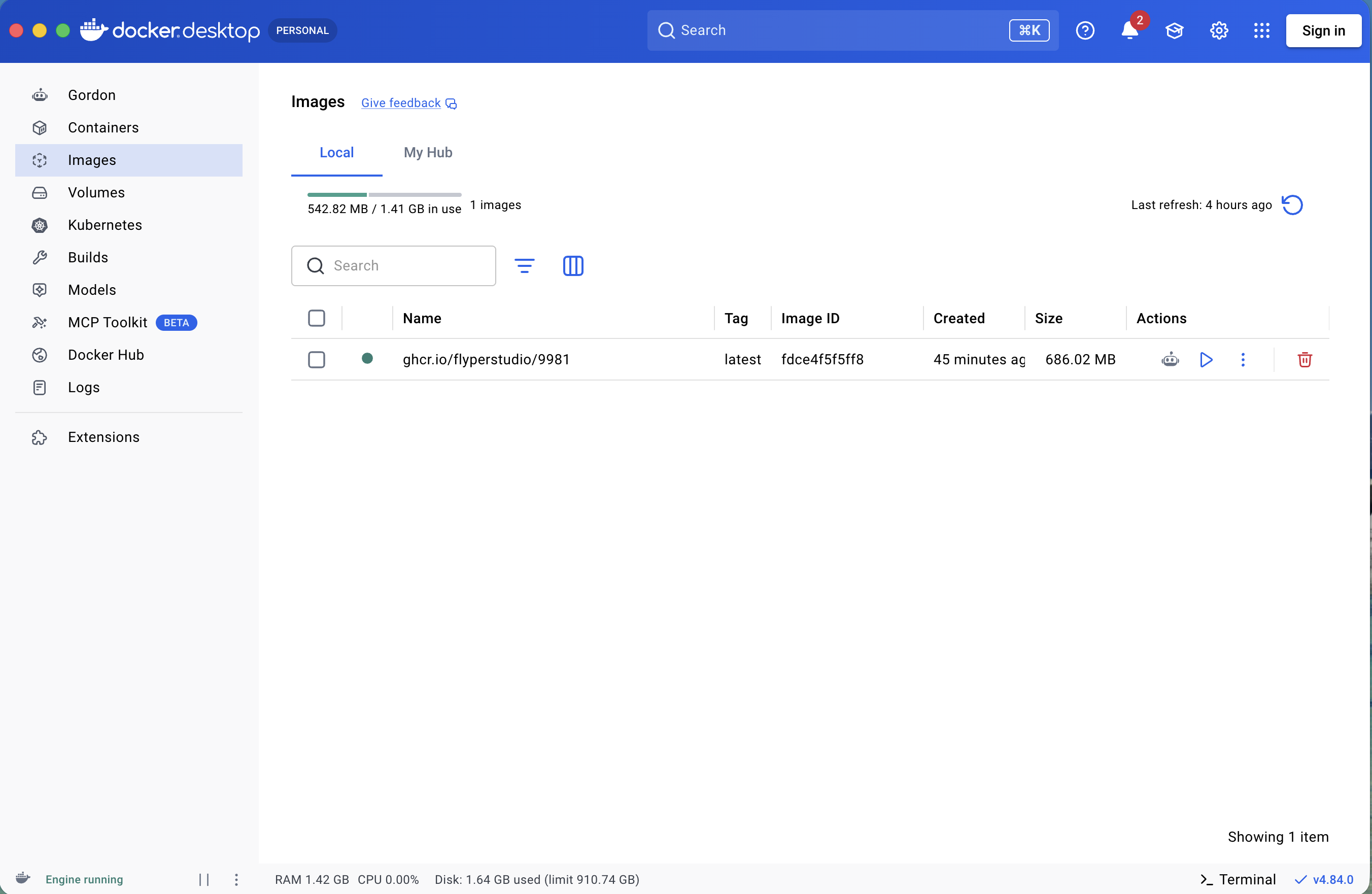The image size is (1372, 894).
Task: Go to Containers in the sidebar
Action: click(x=128, y=127)
